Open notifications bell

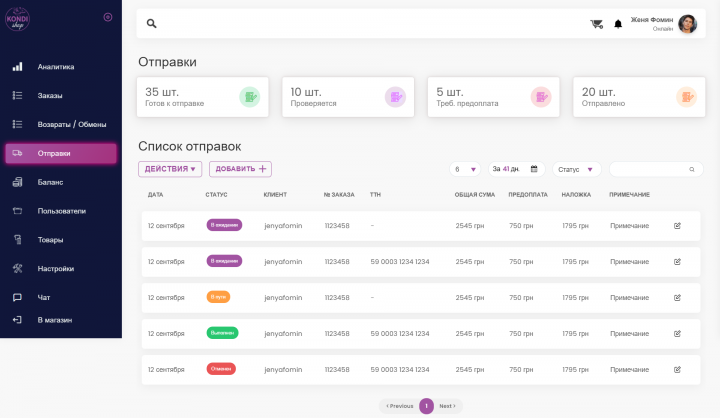618,24
